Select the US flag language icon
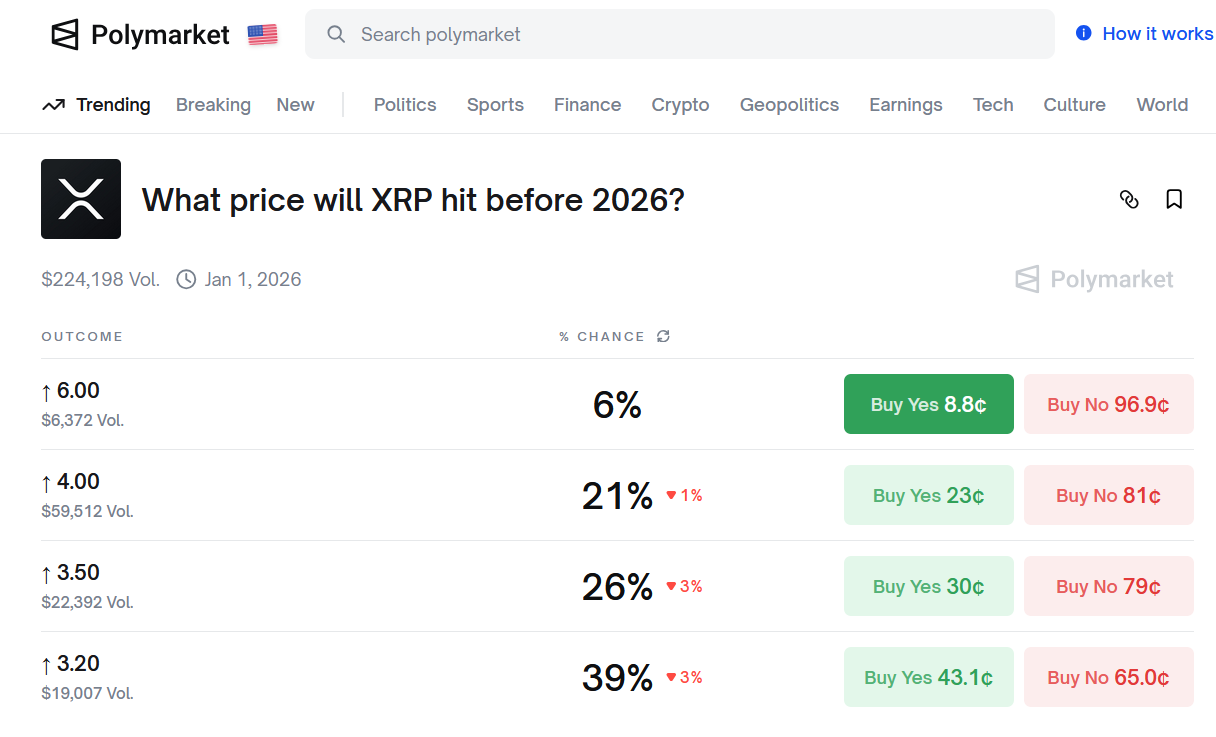Viewport: 1216px width, 737px height. coord(261,33)
